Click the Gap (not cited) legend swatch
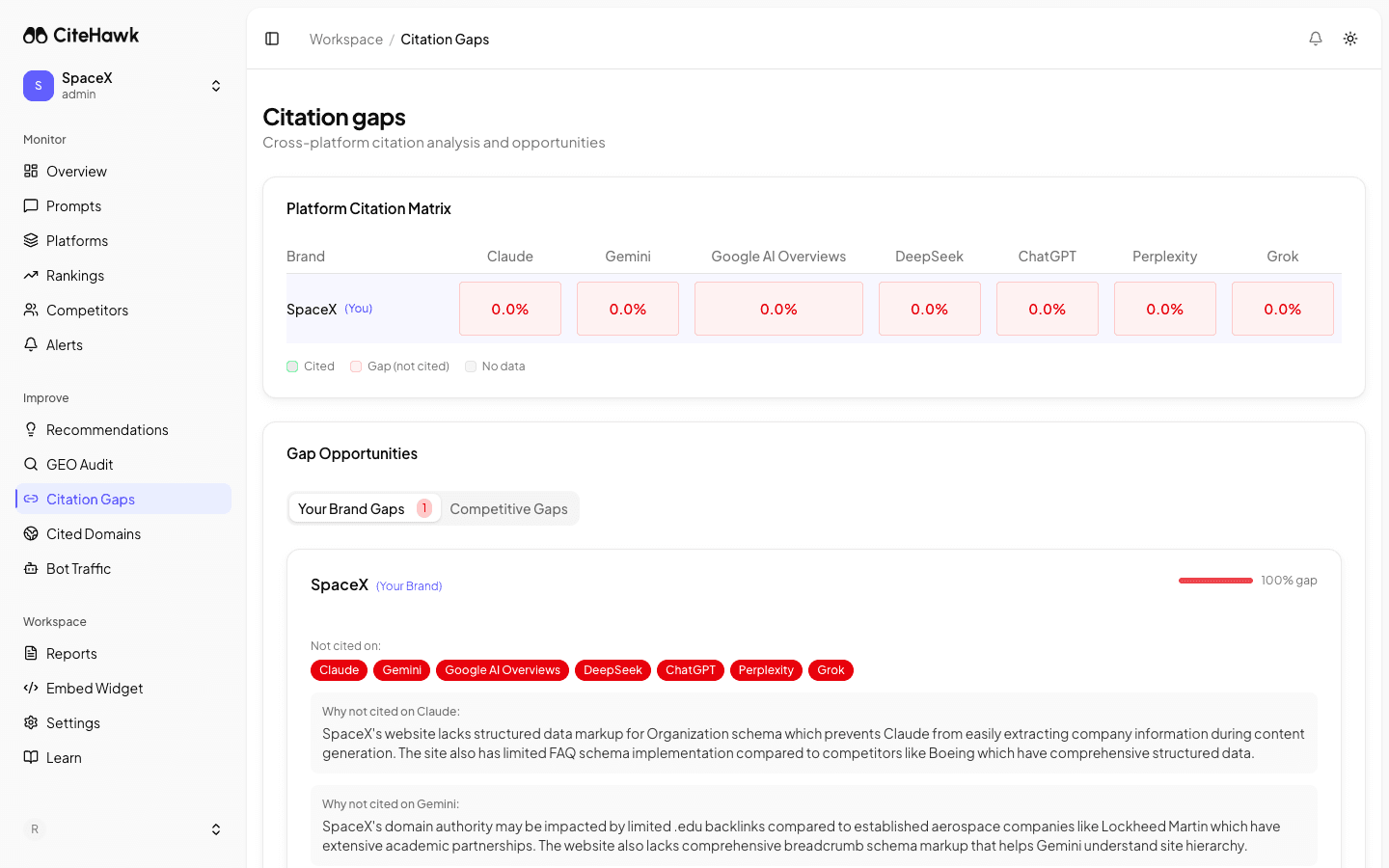The height and width of the screenshot is (868, 1389). (356, 366)
